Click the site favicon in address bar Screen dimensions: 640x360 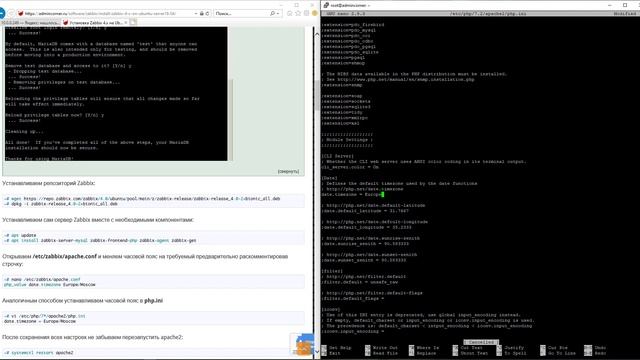[21, 13]
